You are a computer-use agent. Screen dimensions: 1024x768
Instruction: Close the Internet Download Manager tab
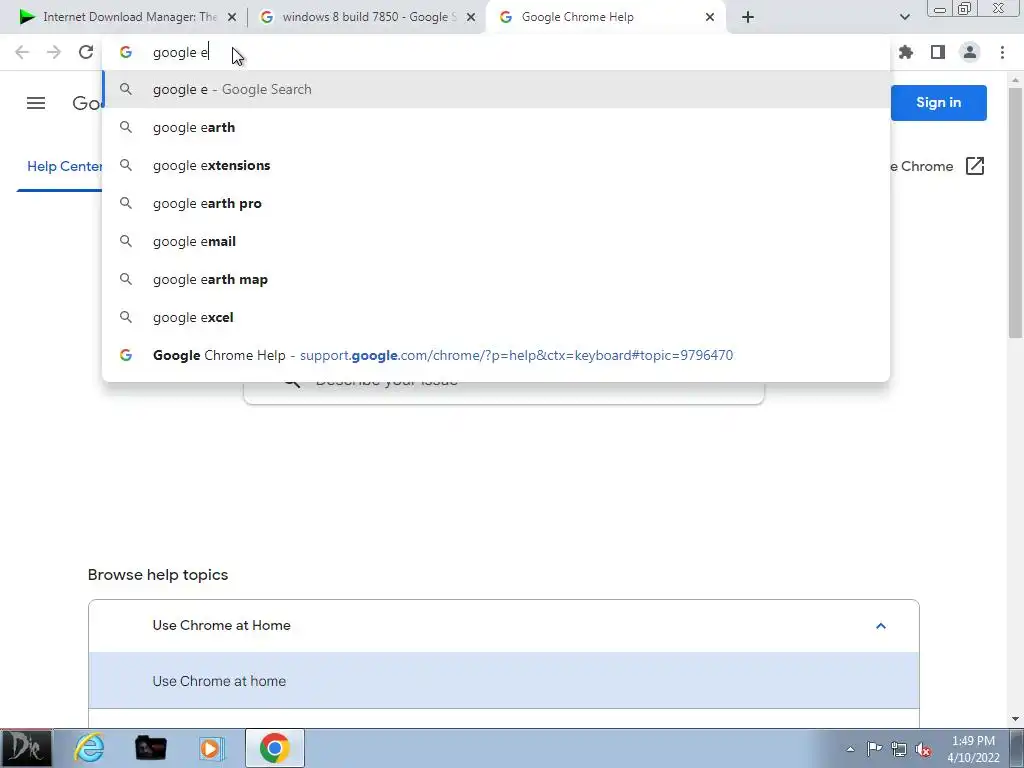coord(232,18)
